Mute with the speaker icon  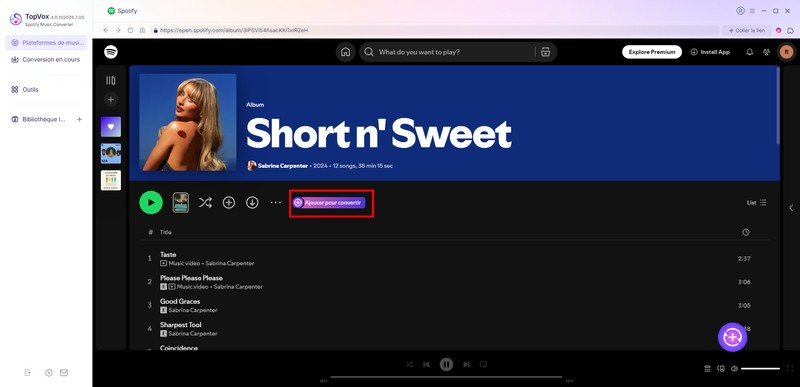pos(734,369)
